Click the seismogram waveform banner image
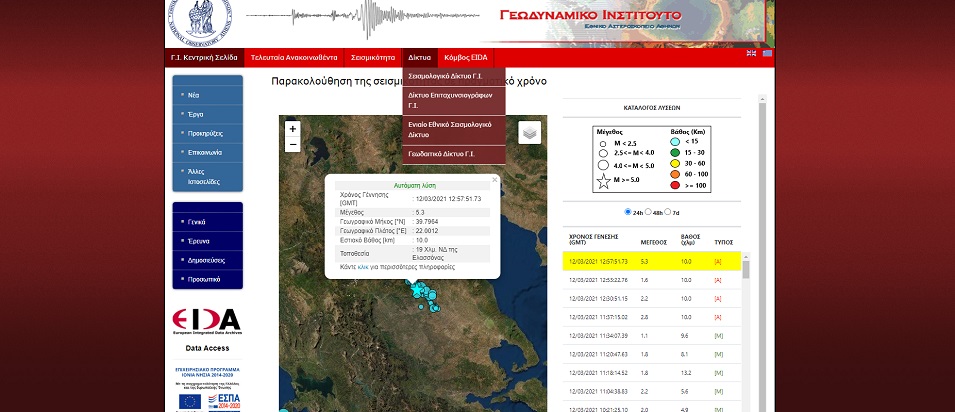This screenshot has height=412, width=955. (x=363, y=16)
